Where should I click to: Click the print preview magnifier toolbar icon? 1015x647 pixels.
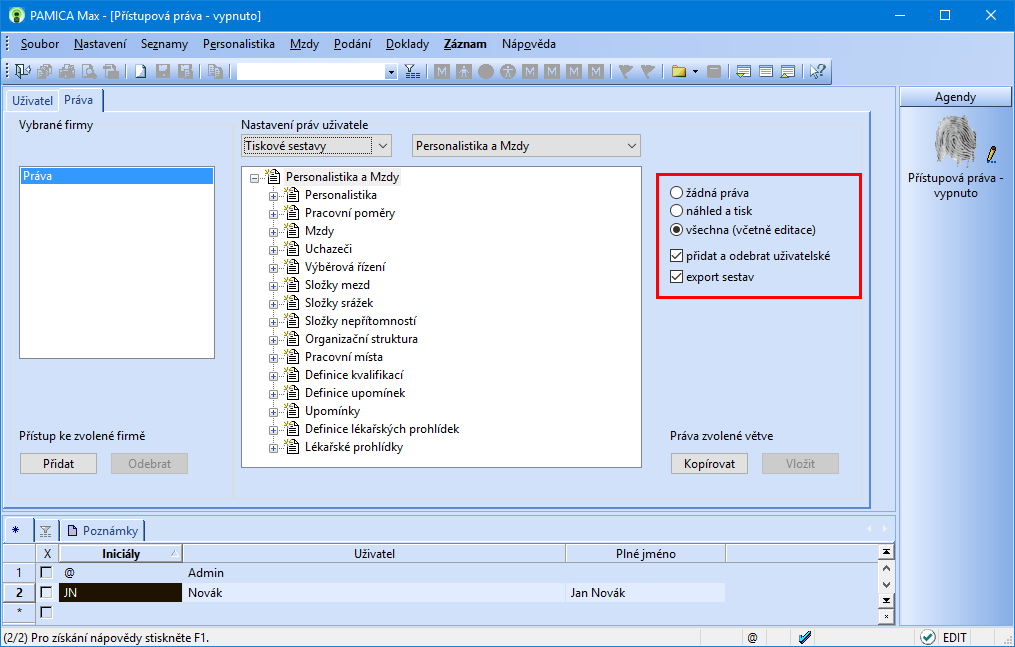(89, 71)
